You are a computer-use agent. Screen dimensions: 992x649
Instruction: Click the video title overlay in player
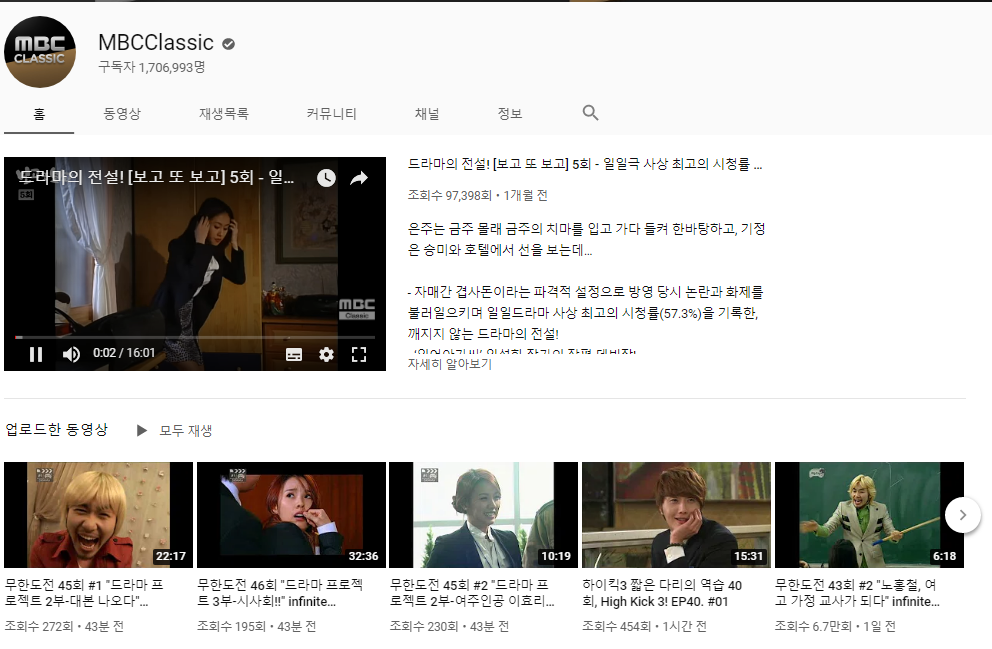click(x=156, y=176)
